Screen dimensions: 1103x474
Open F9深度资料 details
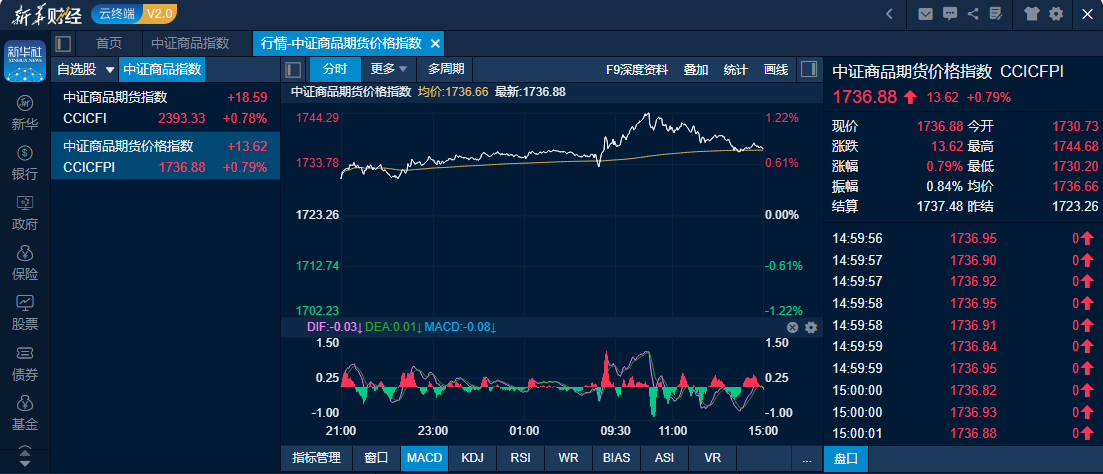pyautogui.click(x=637, y=69)
